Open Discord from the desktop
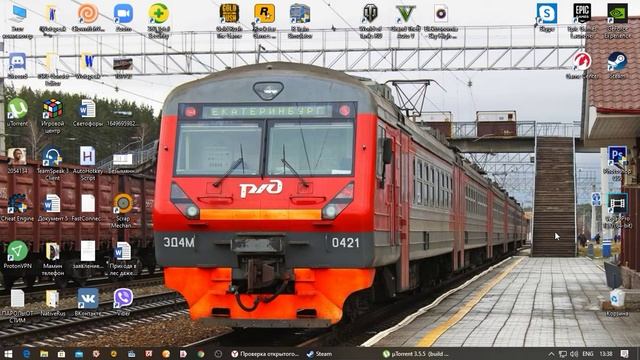Screen dimensions: 640x360 pos(17,61)
